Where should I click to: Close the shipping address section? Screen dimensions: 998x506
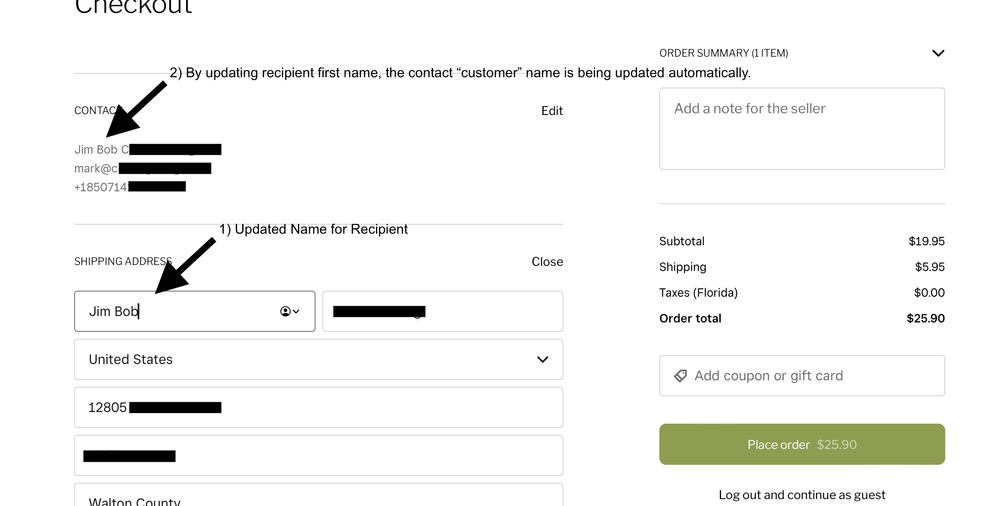click(x=547, y=262)
